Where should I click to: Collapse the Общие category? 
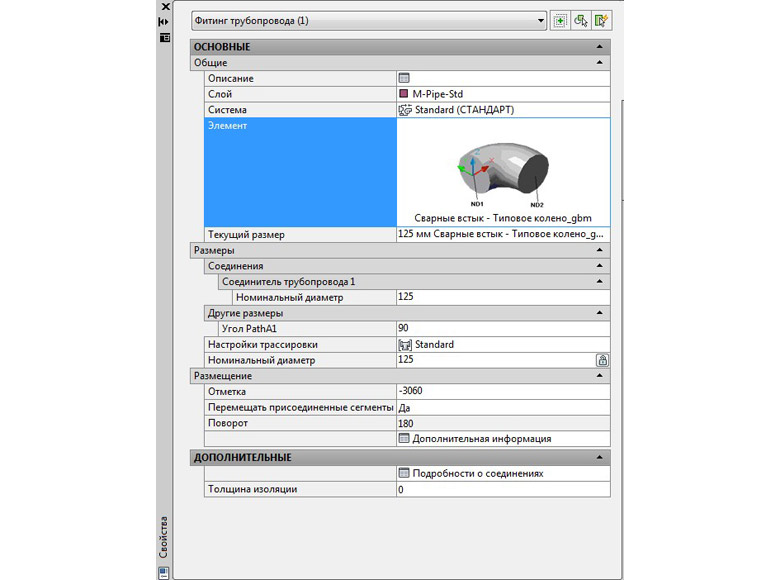(599, 63)
